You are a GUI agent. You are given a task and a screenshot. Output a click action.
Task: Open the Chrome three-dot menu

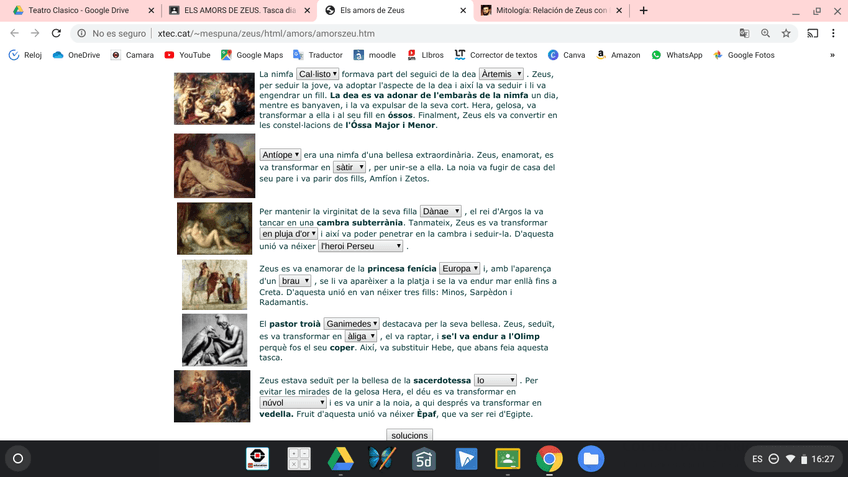(833, 34)
